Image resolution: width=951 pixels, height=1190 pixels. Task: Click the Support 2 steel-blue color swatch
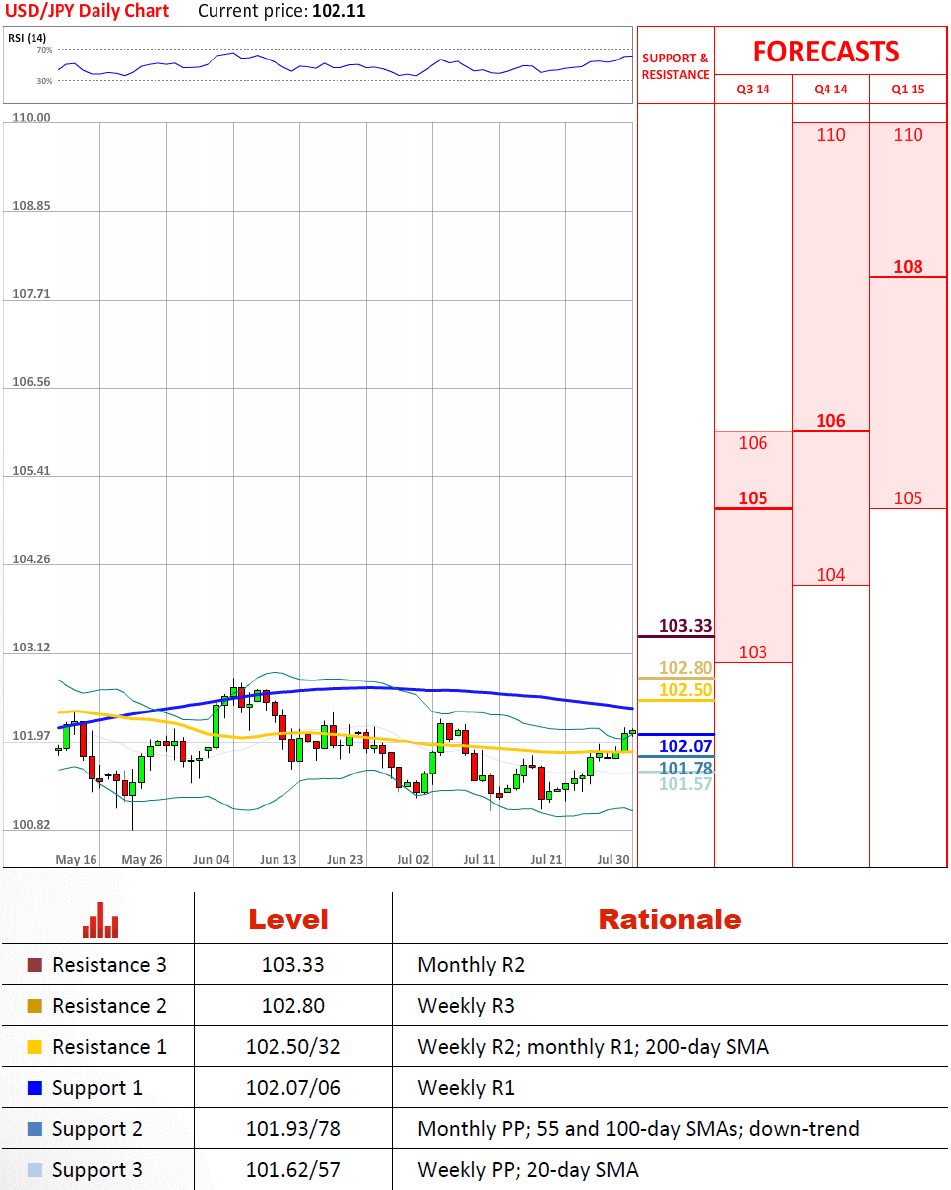pos(34,1129)
